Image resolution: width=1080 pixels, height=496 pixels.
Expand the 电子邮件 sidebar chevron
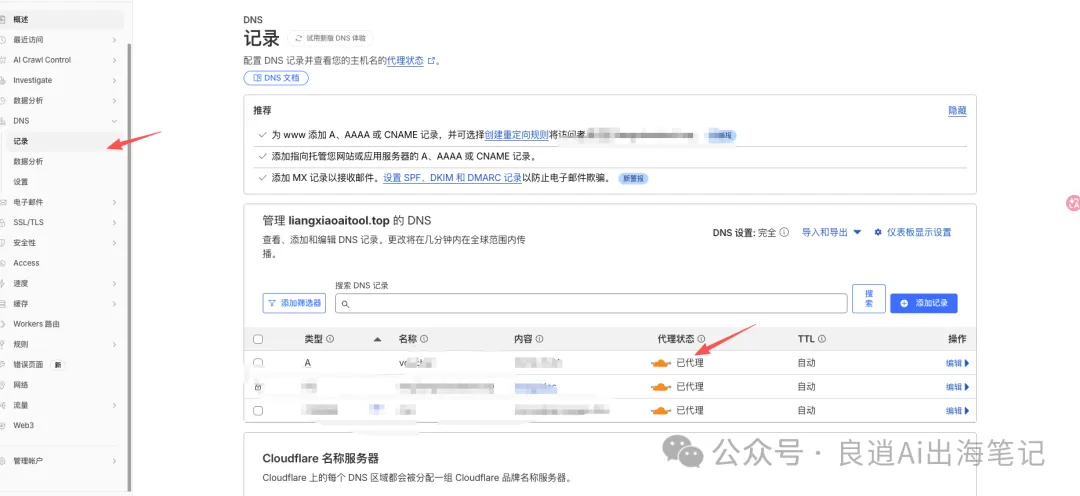click(x=114, y=203)
